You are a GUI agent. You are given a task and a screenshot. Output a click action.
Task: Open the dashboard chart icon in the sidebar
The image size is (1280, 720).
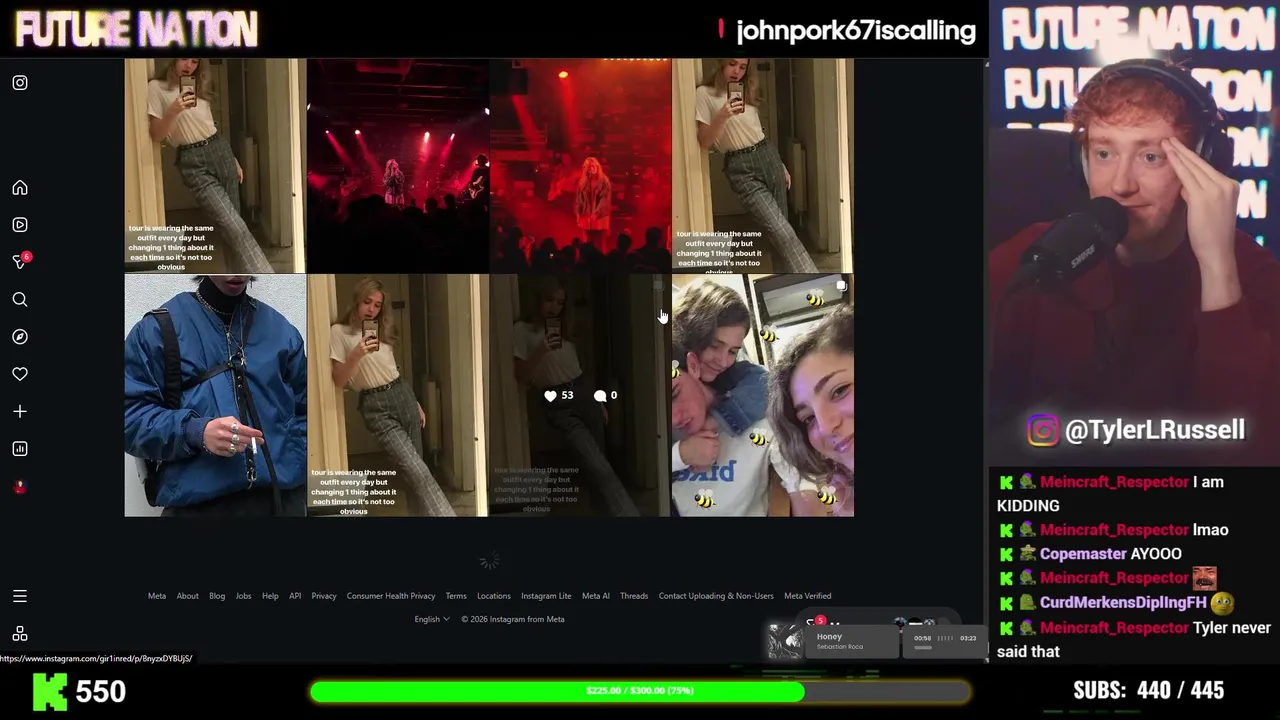(20, 449)
